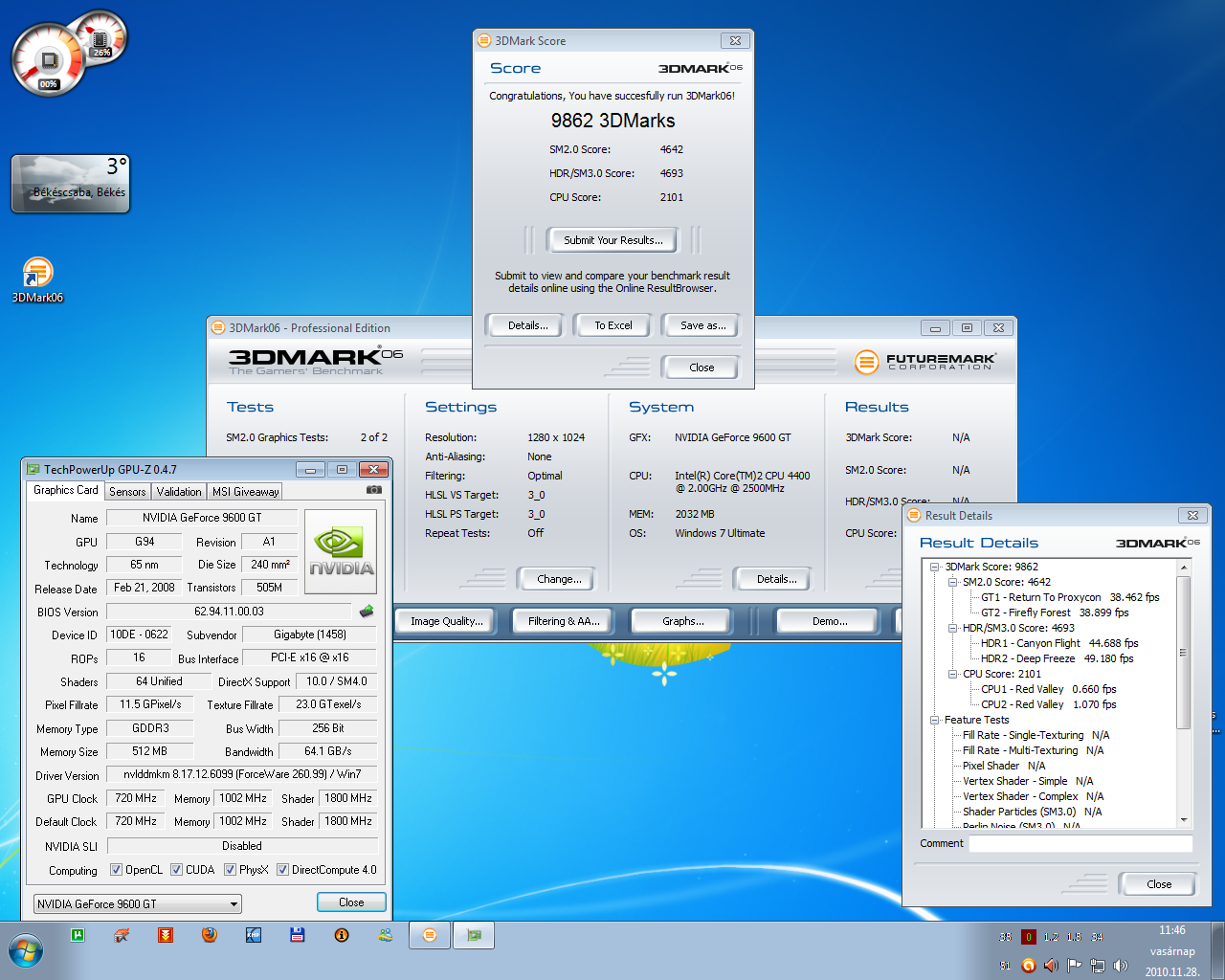
Task: Open the Validation tab in GPU-Z
Action: 179,492
